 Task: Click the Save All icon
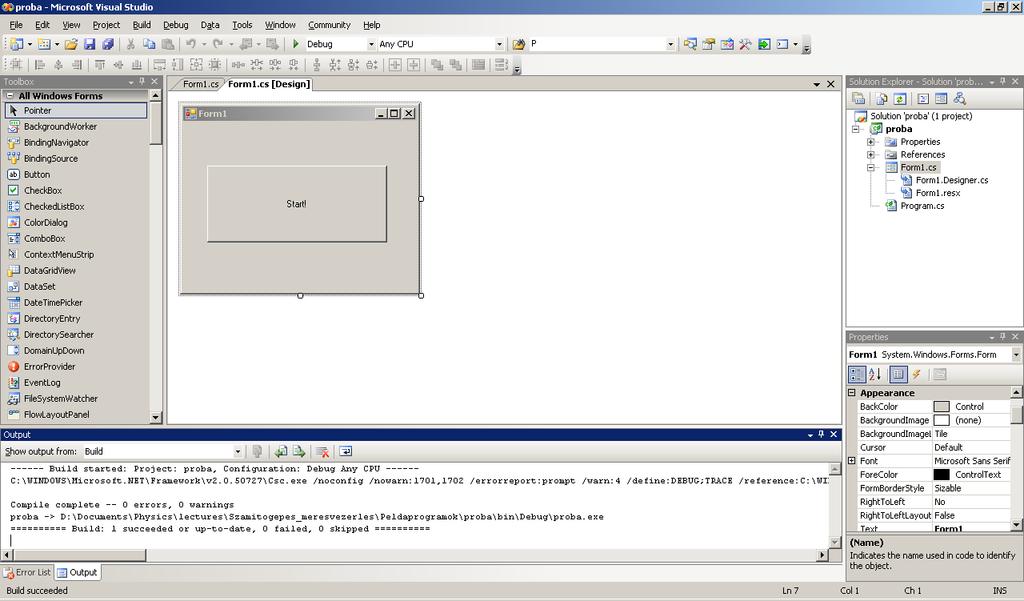(x=108, y=44)
